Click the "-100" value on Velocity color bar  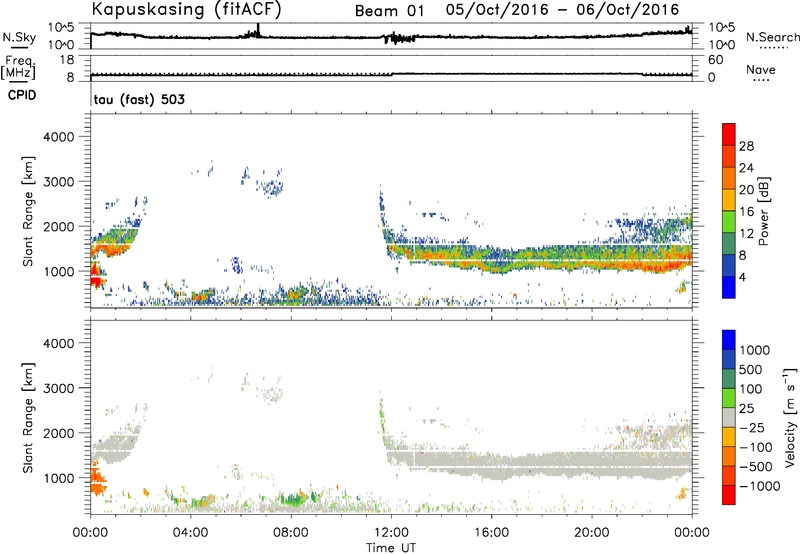756,447
